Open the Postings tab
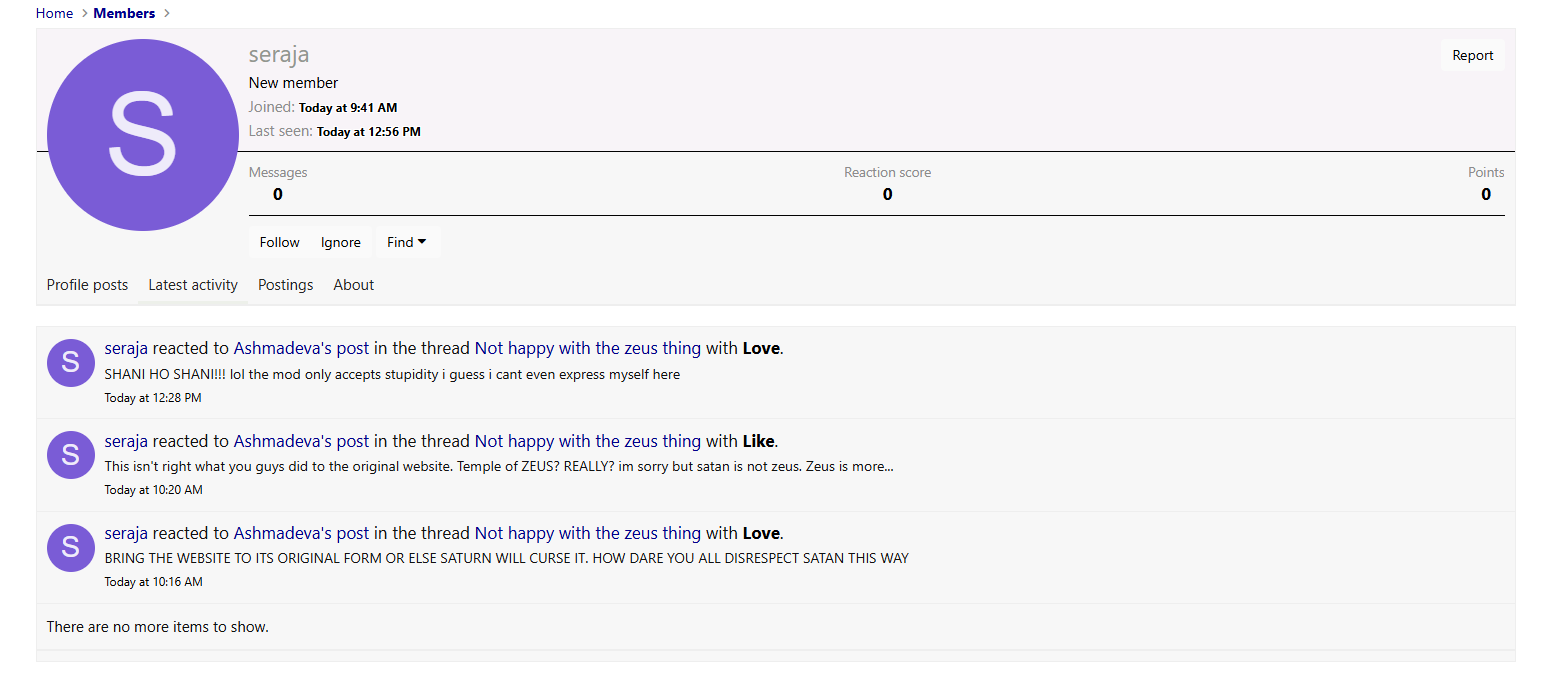 point(285,285)
